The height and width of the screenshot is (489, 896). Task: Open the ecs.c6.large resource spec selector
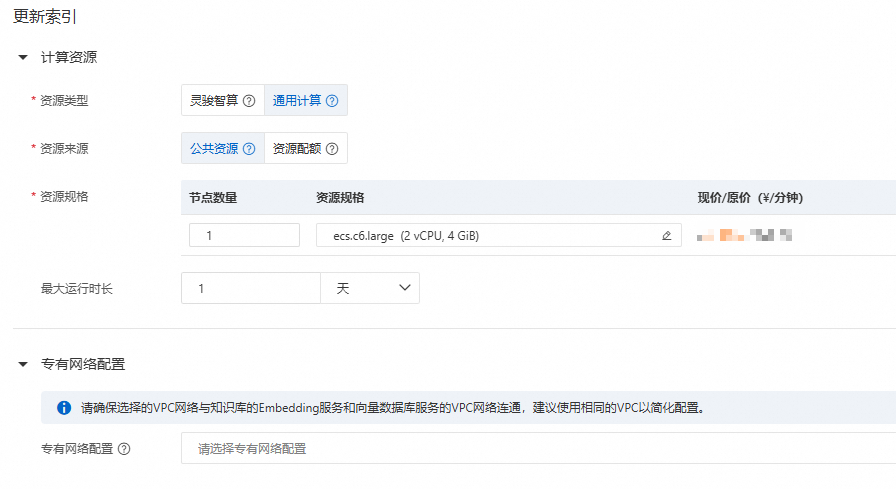tap(499, 235)
